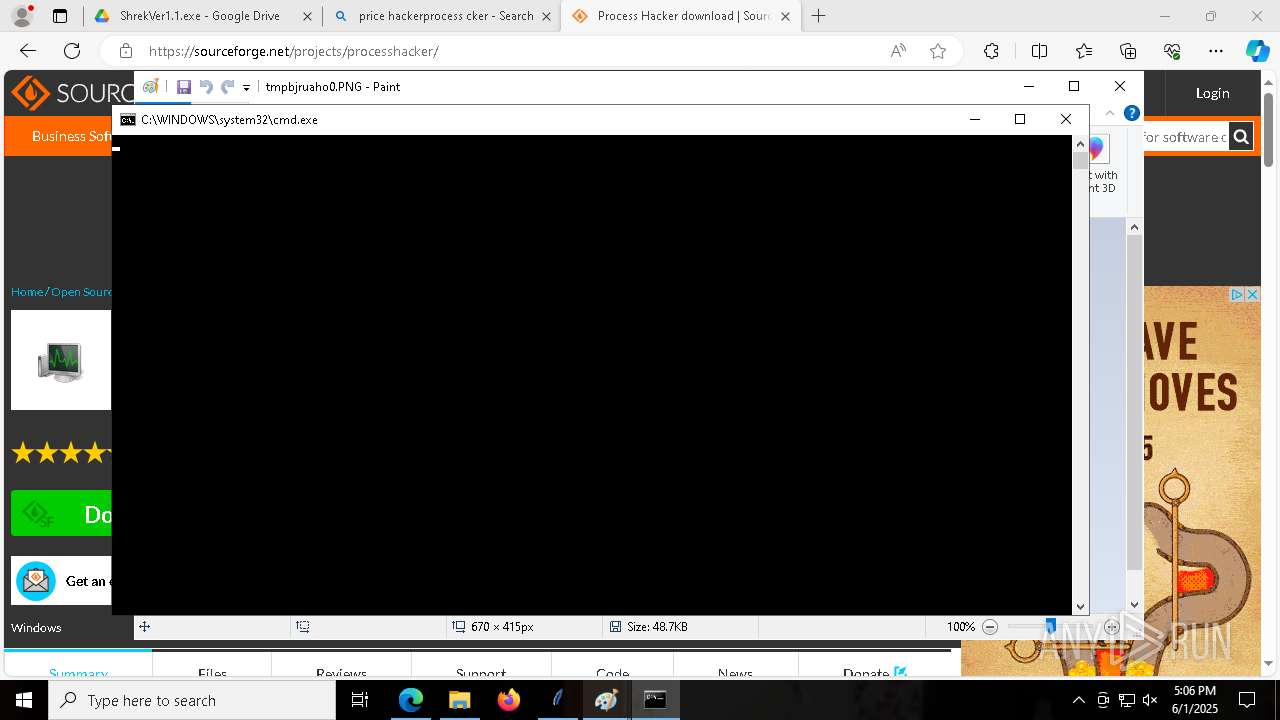Click the SourceForge software search field
Screen dimensions: 1280x720
1185,137
